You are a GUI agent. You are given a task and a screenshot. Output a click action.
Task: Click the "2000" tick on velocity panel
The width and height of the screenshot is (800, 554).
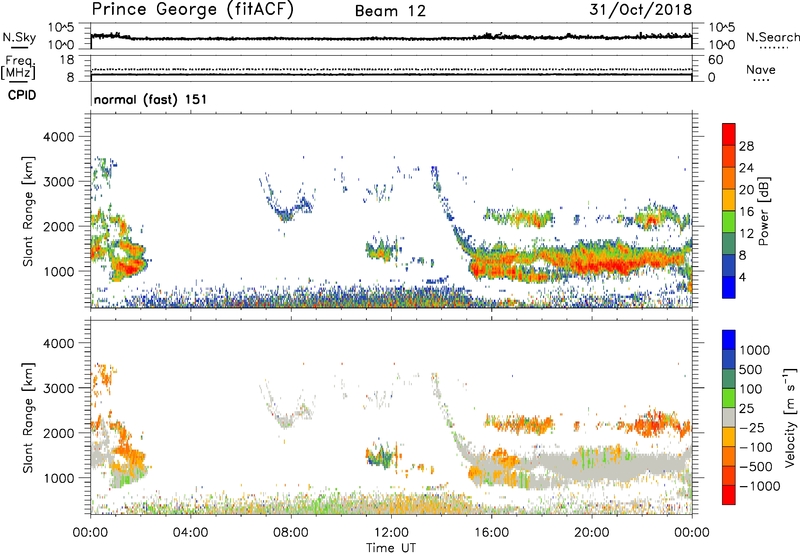[58, 433]
